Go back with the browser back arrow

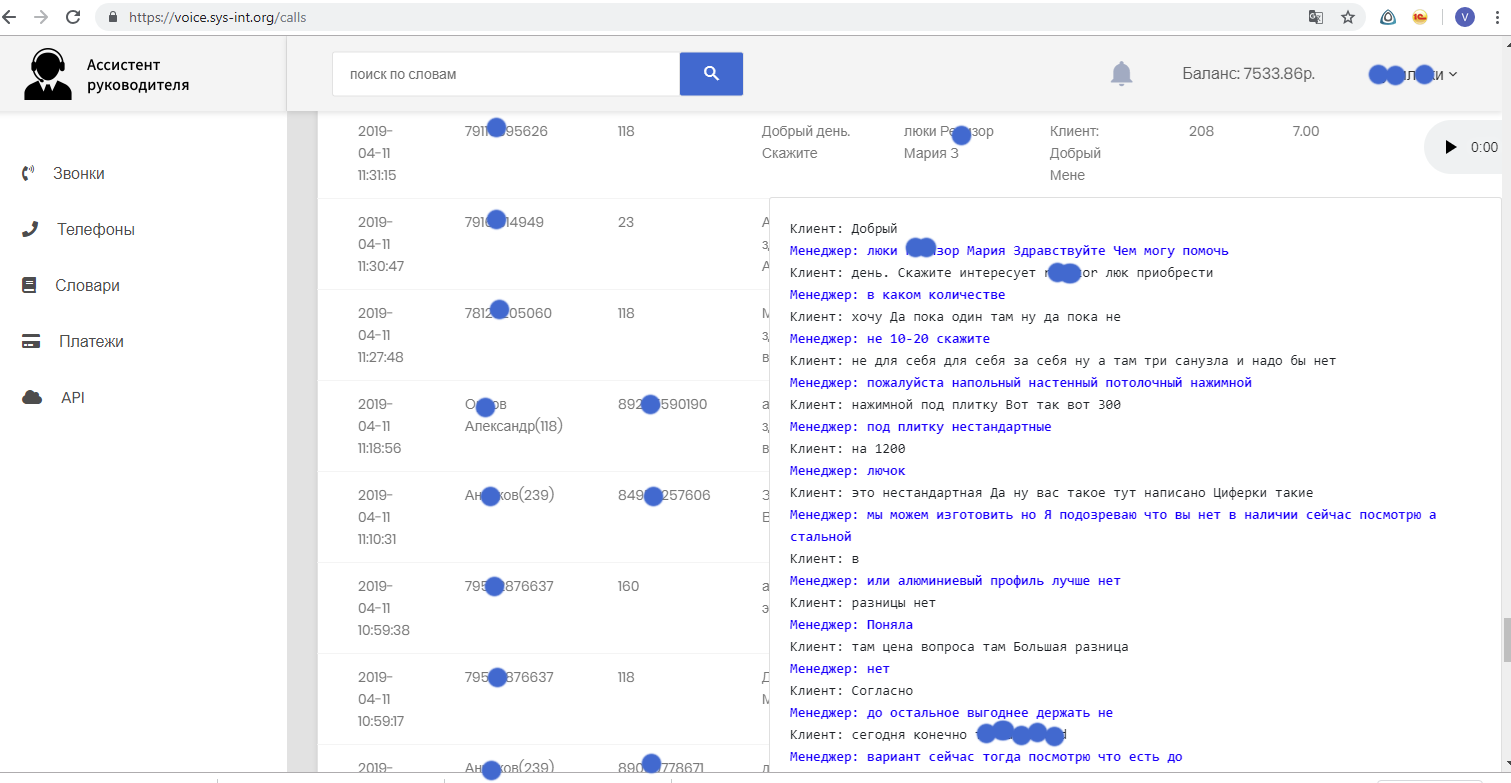[x=11, y=17]
